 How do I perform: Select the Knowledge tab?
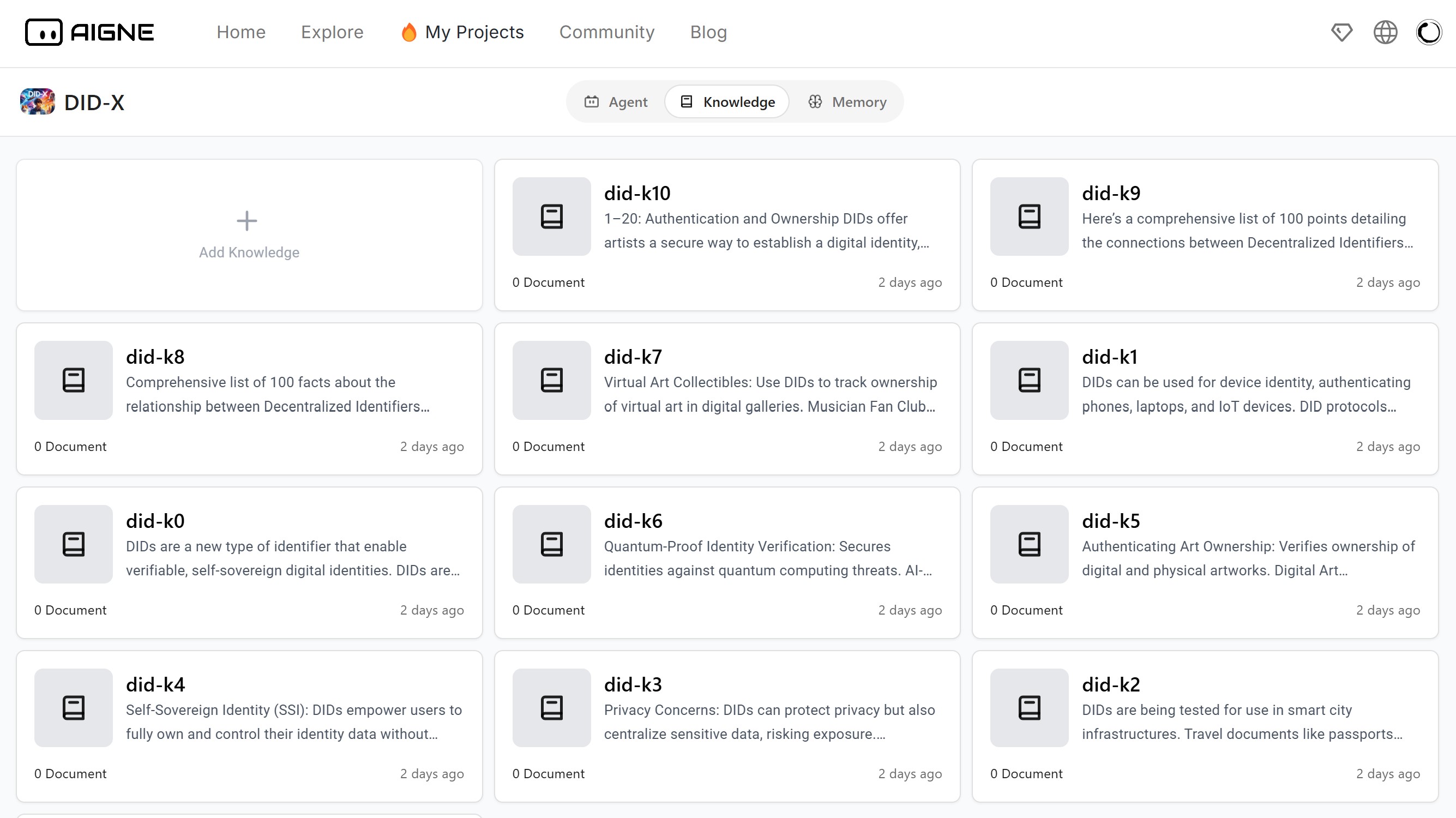(727, 103)
